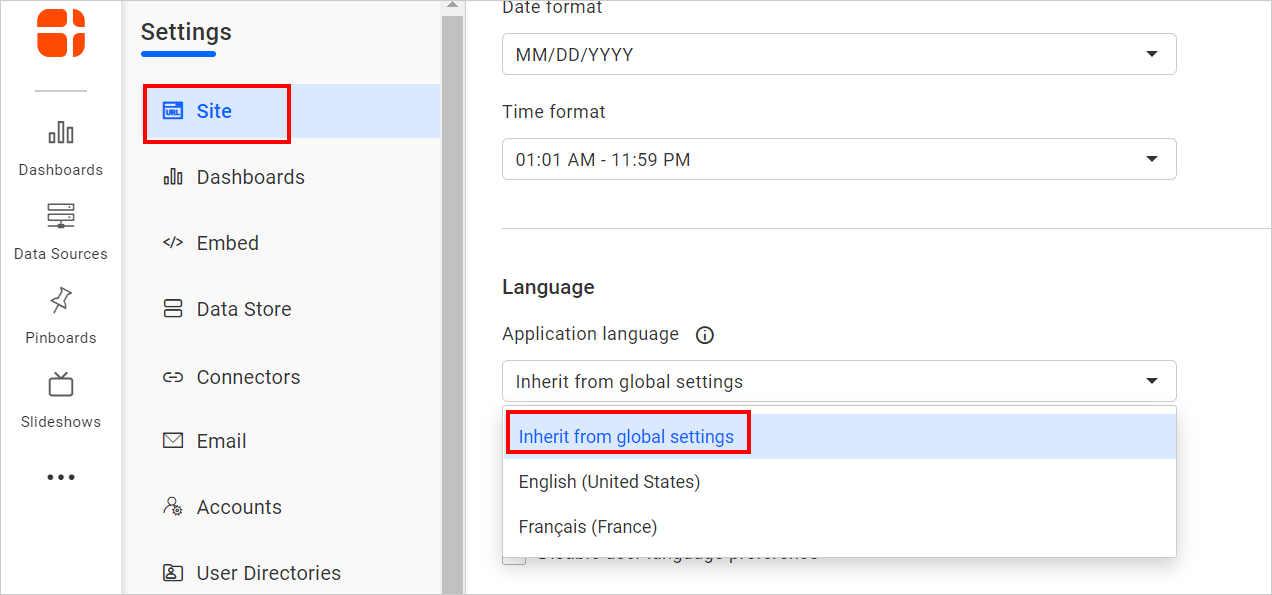This screenshot has height=595, width=1272.
Task: Select English (United States) as the language
Action: pos(608,481)
